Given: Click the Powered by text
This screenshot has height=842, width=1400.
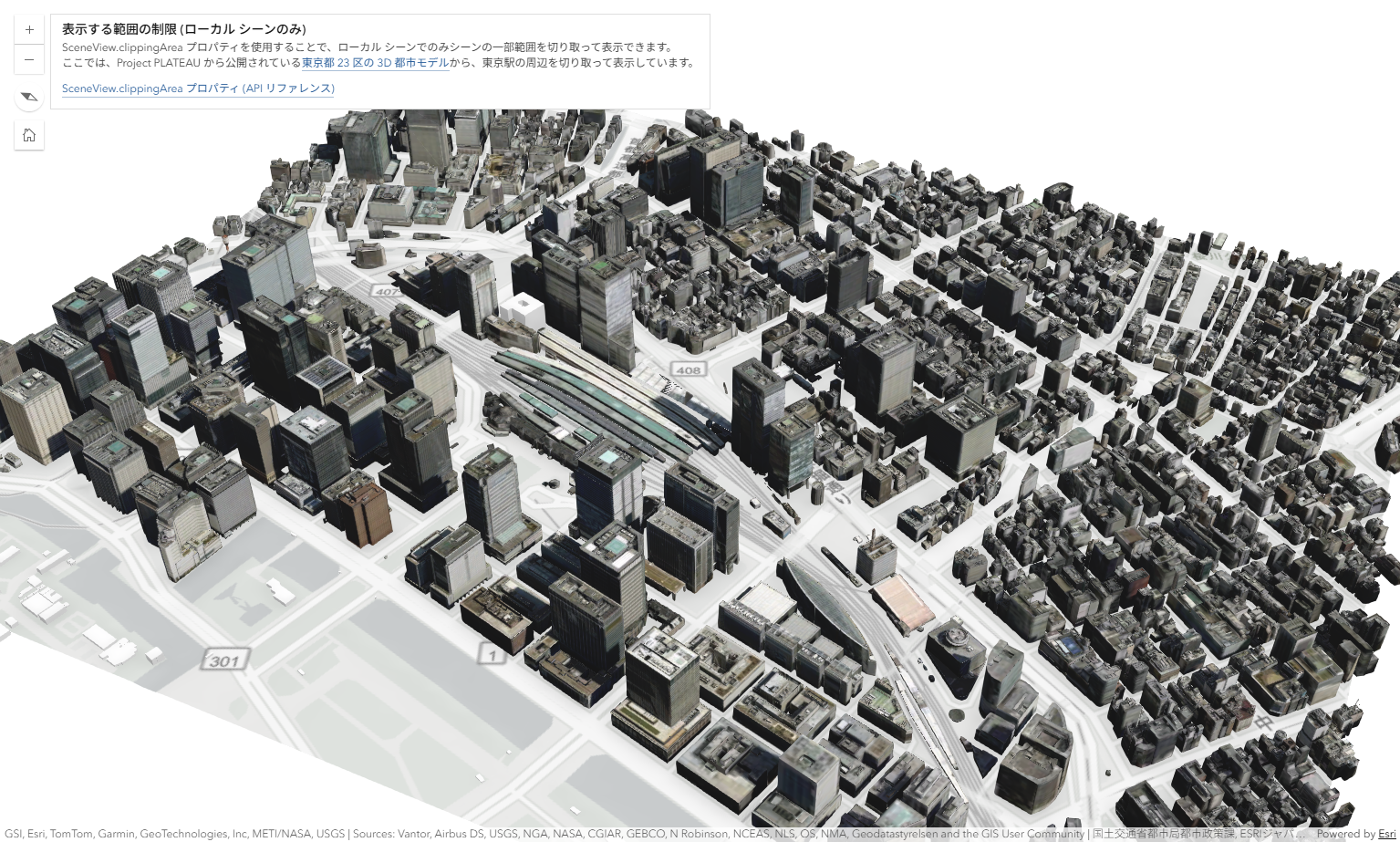Looking at the screenshot, I should tap(1345, 834).
